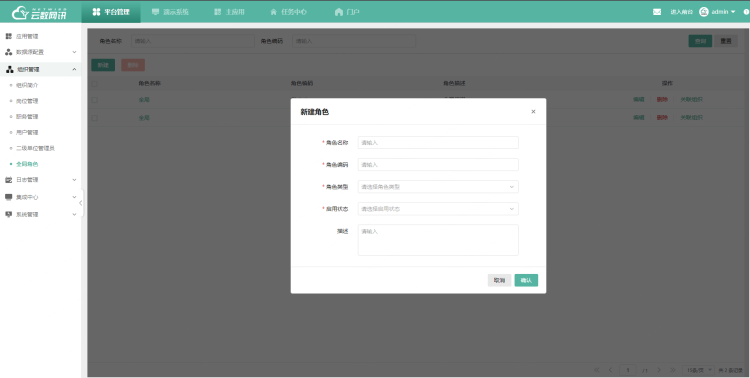Viewport: 750px width, 378px height.
Task: Click 关联组织 on the second table row
Action: [x=692, y=117]
